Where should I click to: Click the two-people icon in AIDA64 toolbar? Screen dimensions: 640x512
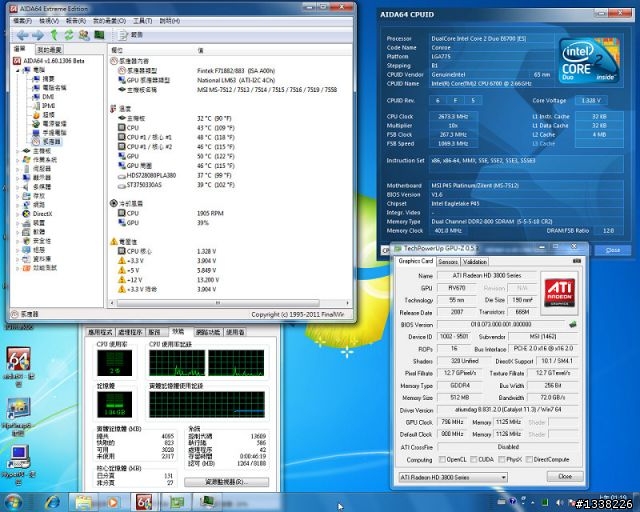click(x=84, y=35)
